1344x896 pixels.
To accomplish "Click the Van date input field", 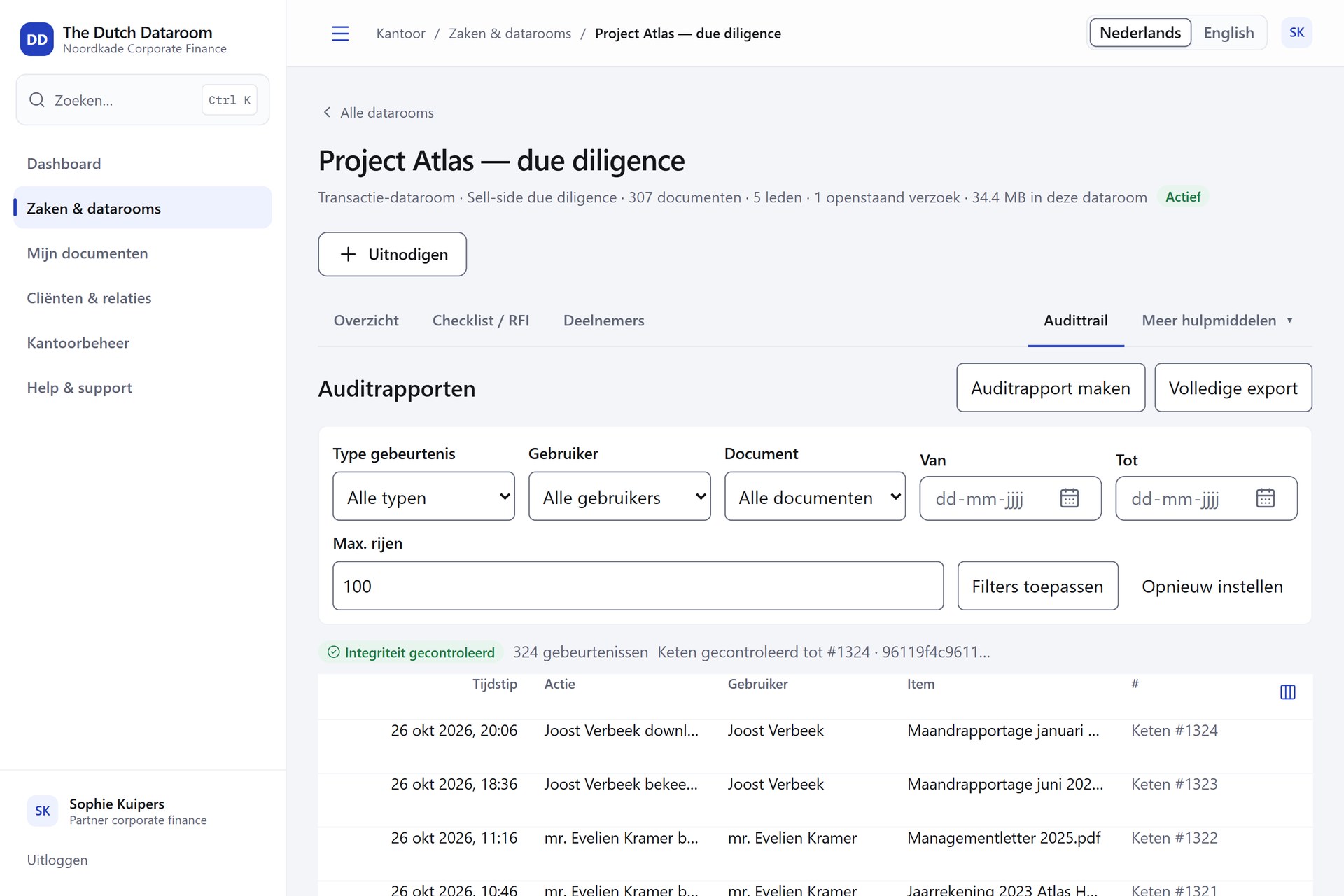I will click(x=1010, y=498).
